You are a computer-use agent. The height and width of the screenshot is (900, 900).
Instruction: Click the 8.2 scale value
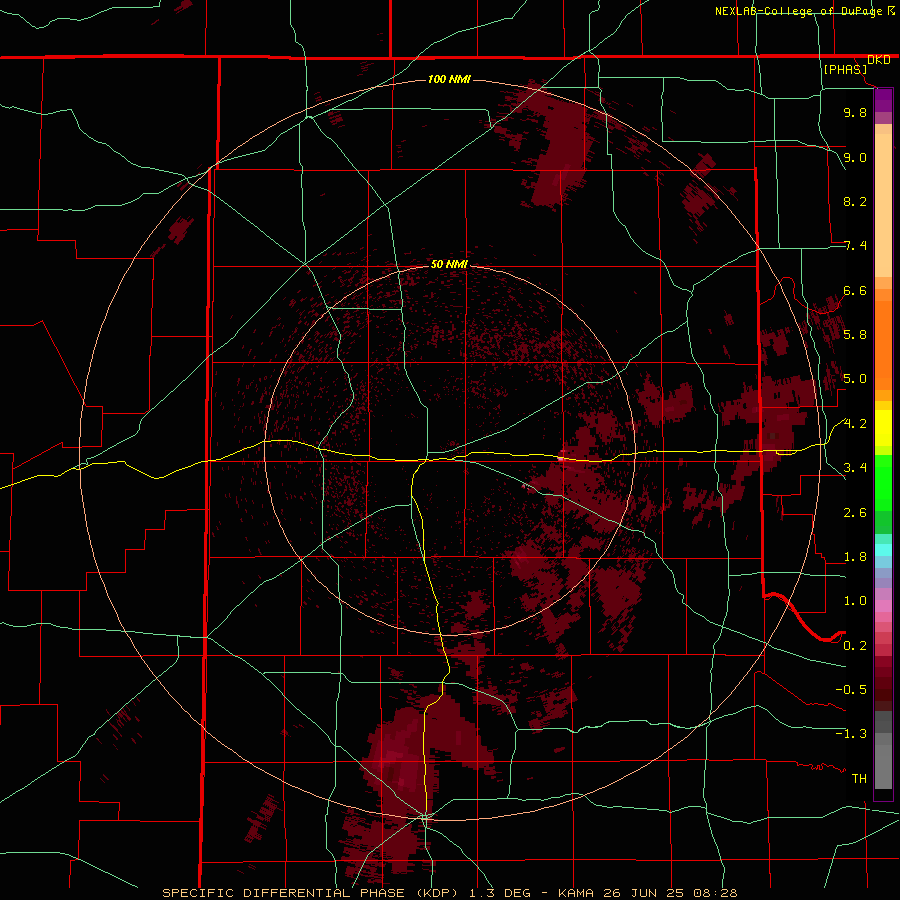(855, 201)
